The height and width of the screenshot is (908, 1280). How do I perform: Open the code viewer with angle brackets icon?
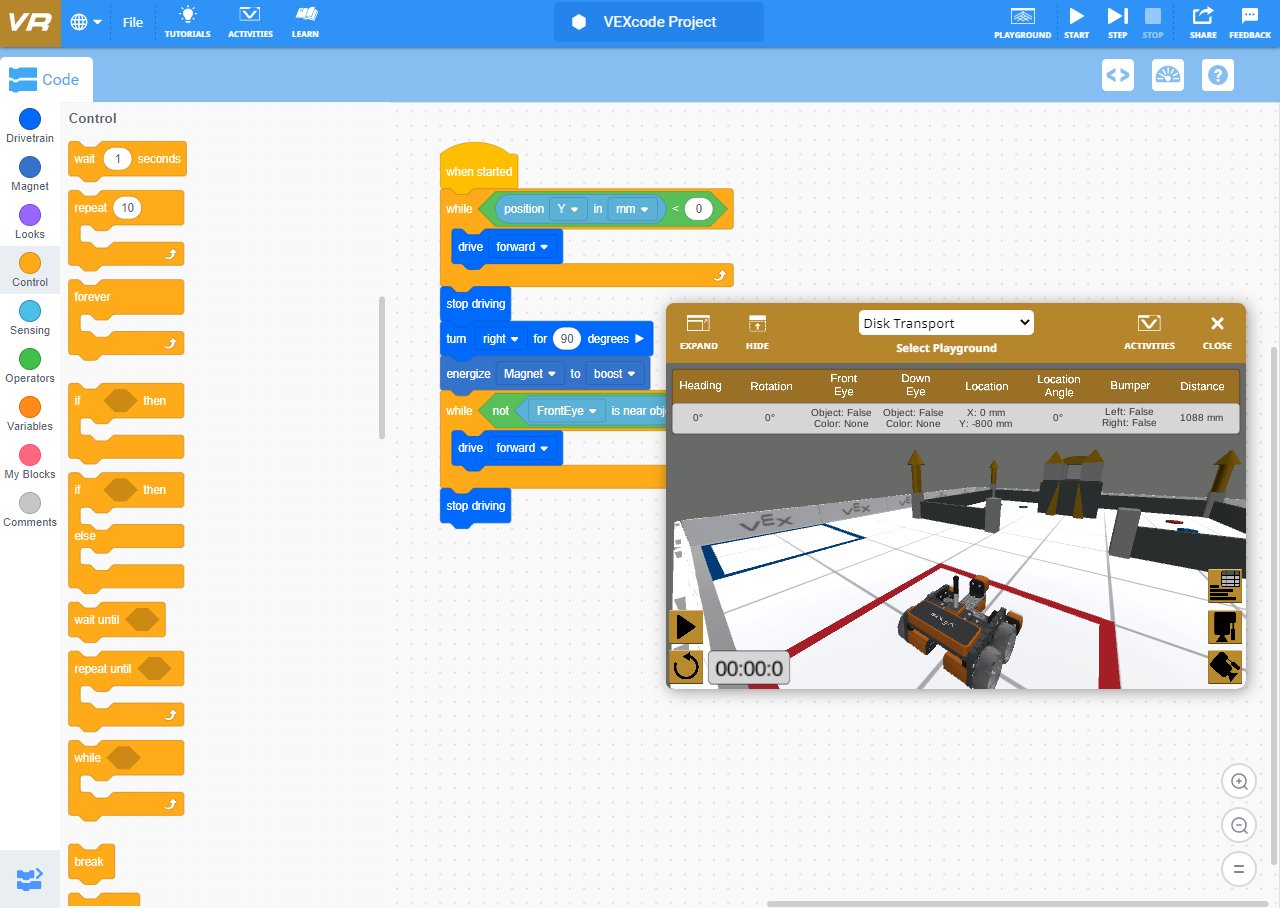(1117, 74)
